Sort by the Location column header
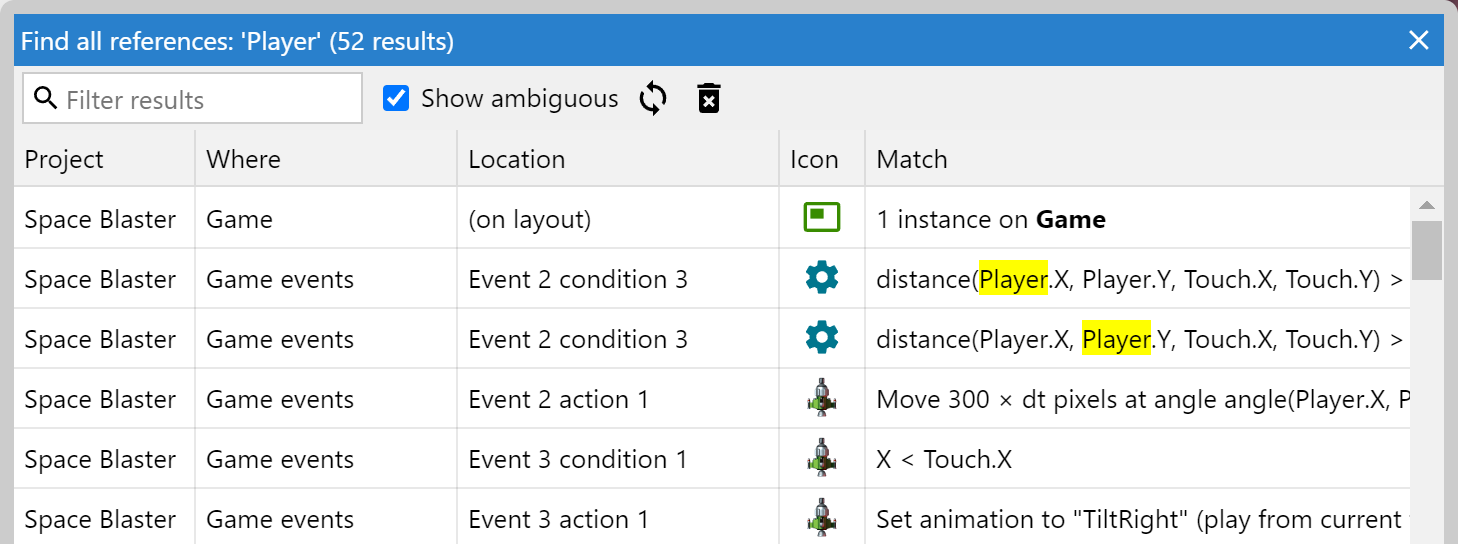 tap(516, 160)
